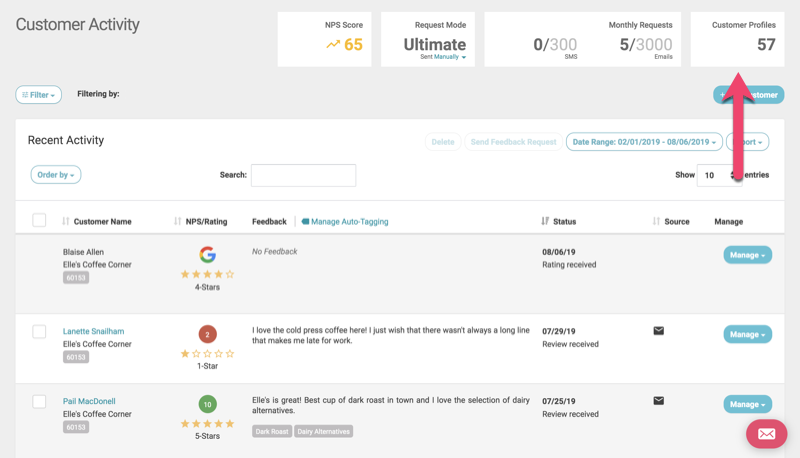
Task: Check the Lanette Snailham row checkbox
Action: click(39, 332)
